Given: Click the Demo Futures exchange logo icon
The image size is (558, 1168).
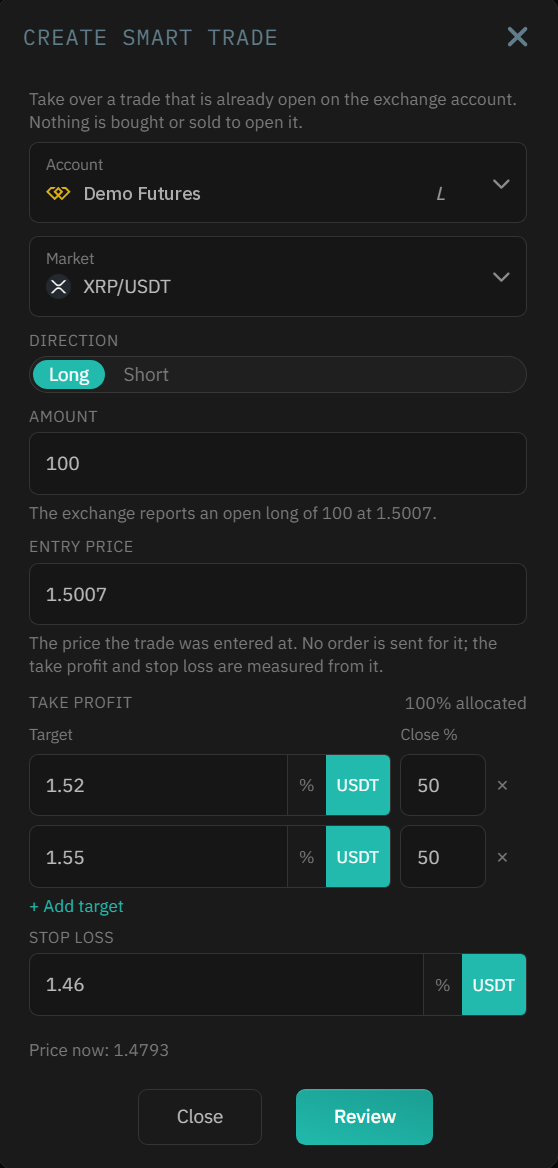Looking at the screenshot, I should [58, 194].
